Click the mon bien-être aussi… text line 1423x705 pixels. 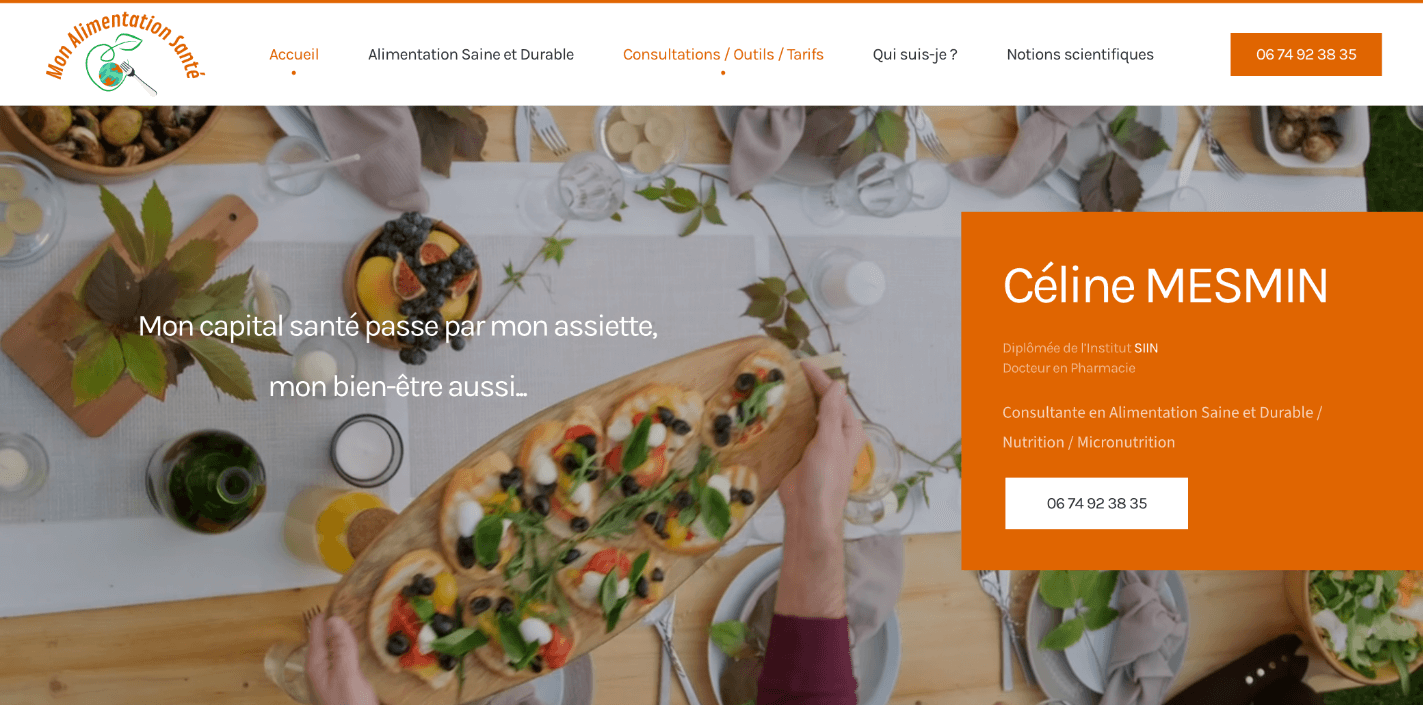pyautogui.click(x=398, y=386)
